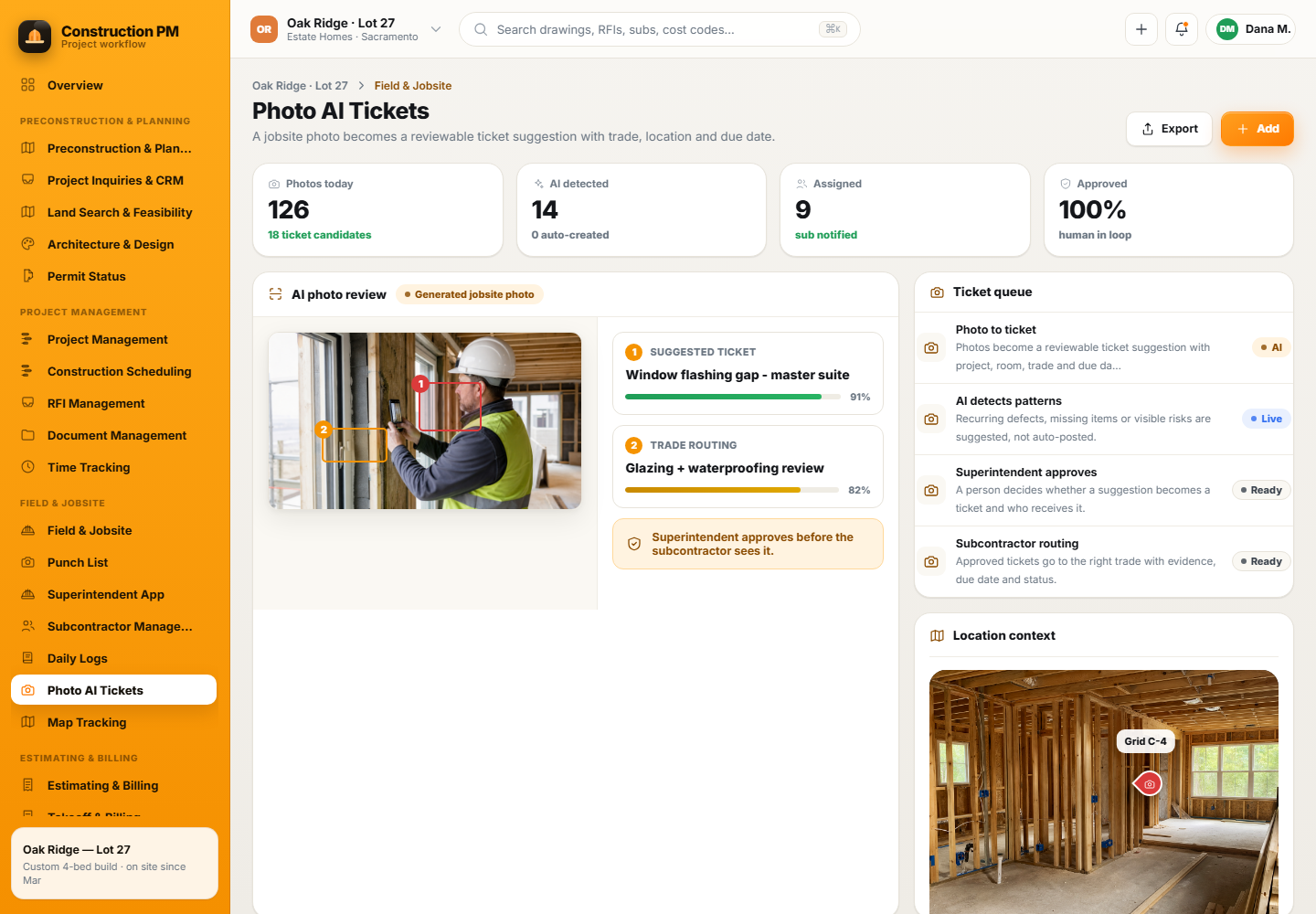The width and height of the screenshot is (1316, 914).
Task: Click the Ready badge on Subcontractor routing
Action: coord(1261,561)
